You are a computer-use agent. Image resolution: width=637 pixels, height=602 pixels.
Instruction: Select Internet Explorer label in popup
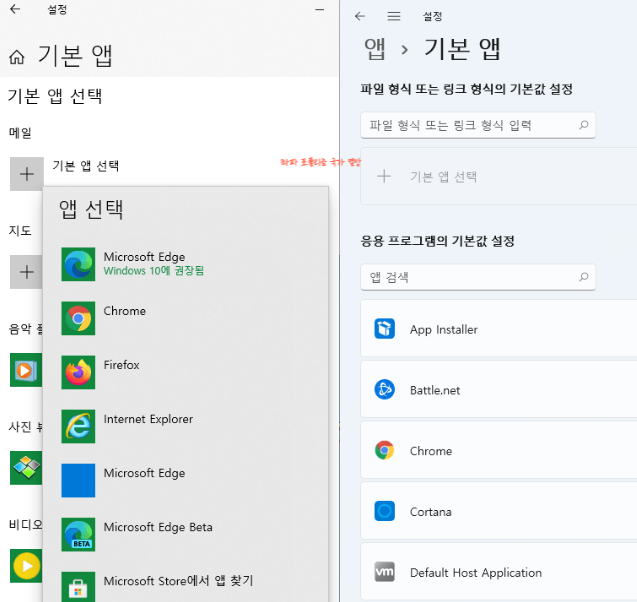point(148,419)
